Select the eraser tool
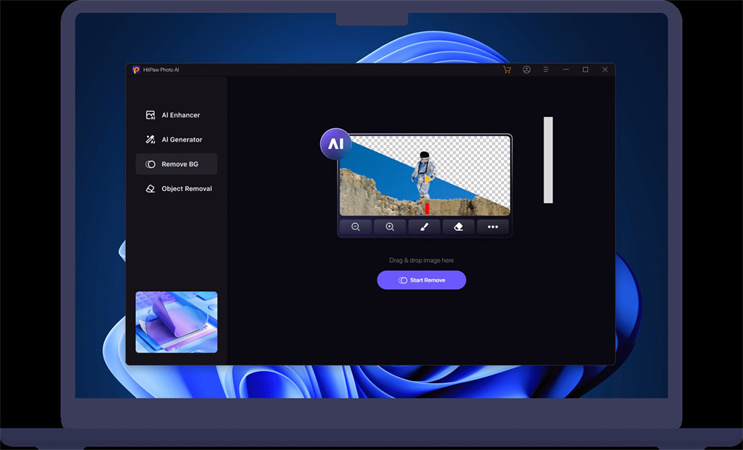The width and height of the screenshot is (743, 450). pyautogui.click(x=458, y=227)
